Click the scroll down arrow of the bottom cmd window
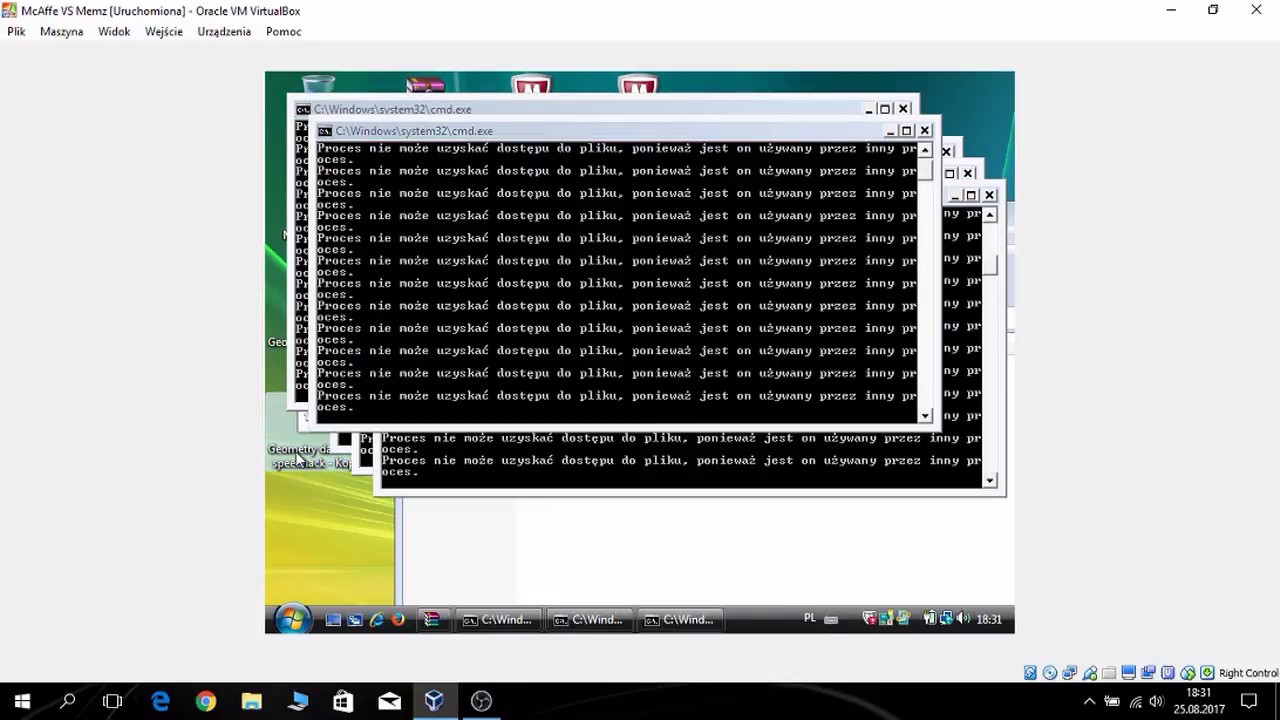Screen dimensions: 1280x720 pos(990,481)
